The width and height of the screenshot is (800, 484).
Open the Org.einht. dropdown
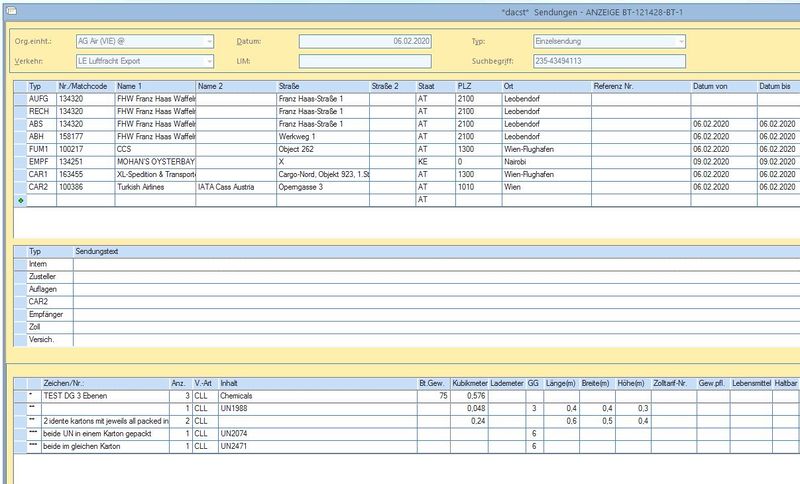pyautogui.click(x=209, y=41)
